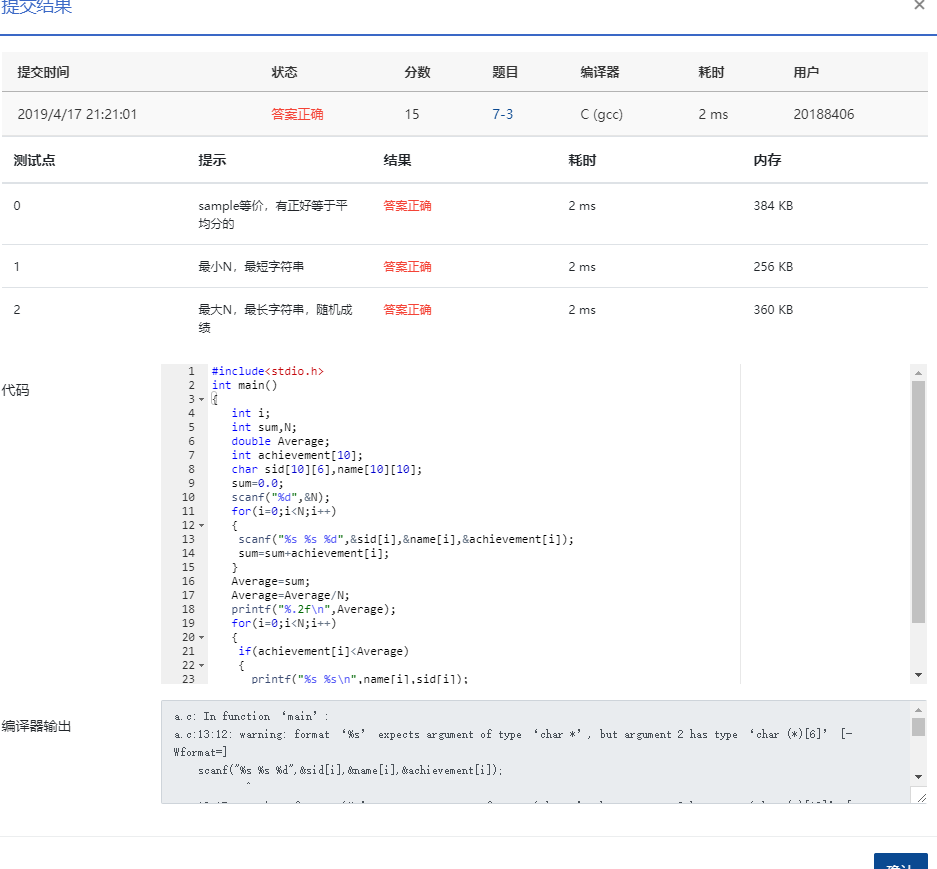Screen dimensions: 937x869
Task: Click compiler output scroll down arrow
Action: [918, 777]
